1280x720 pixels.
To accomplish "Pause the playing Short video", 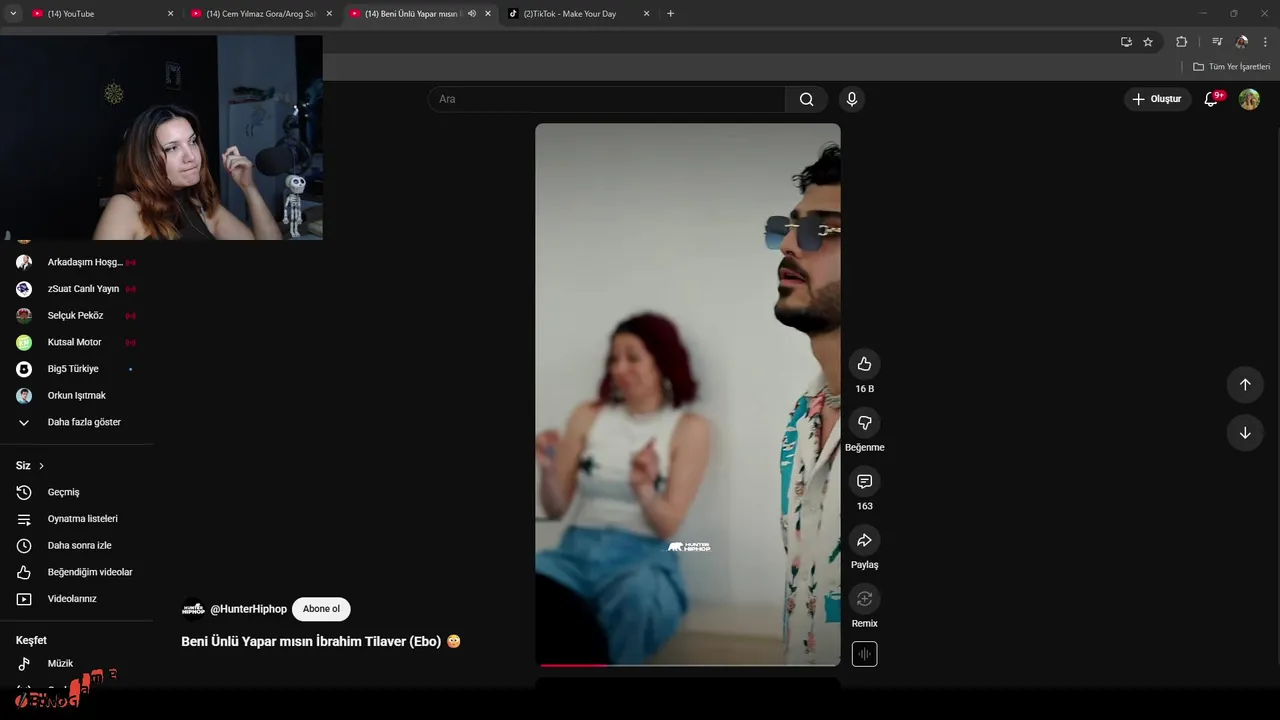I will (688, 394).
